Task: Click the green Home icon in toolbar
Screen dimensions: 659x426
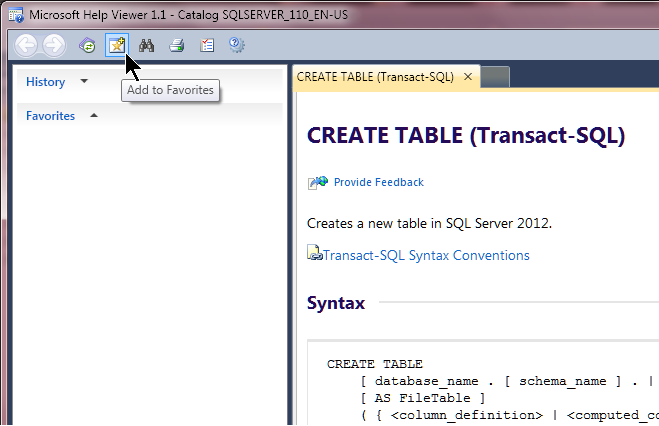Action: tap(88, 45)
